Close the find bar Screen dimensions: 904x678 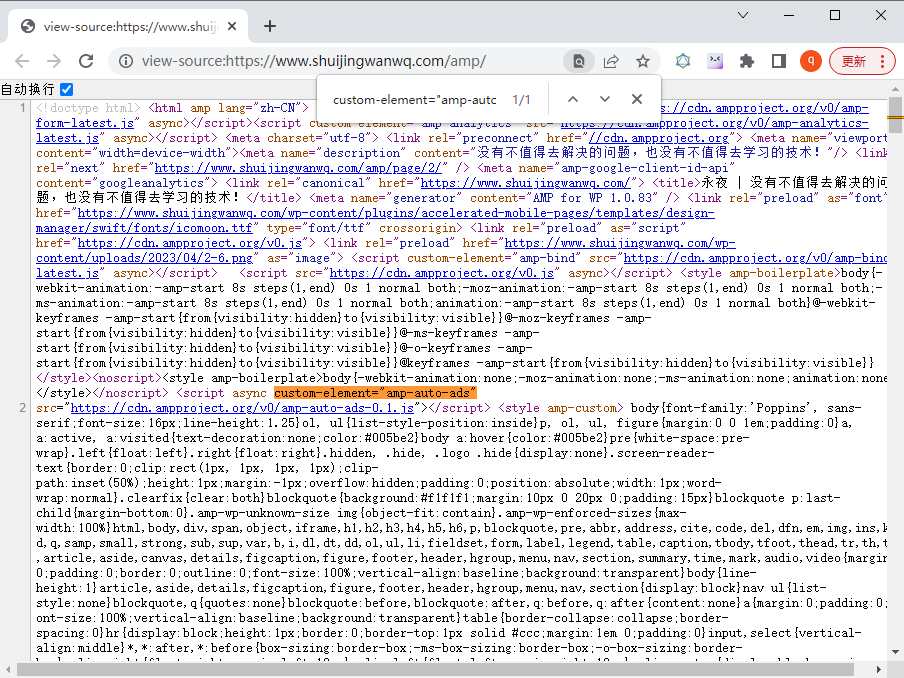[x=637, y=99]
